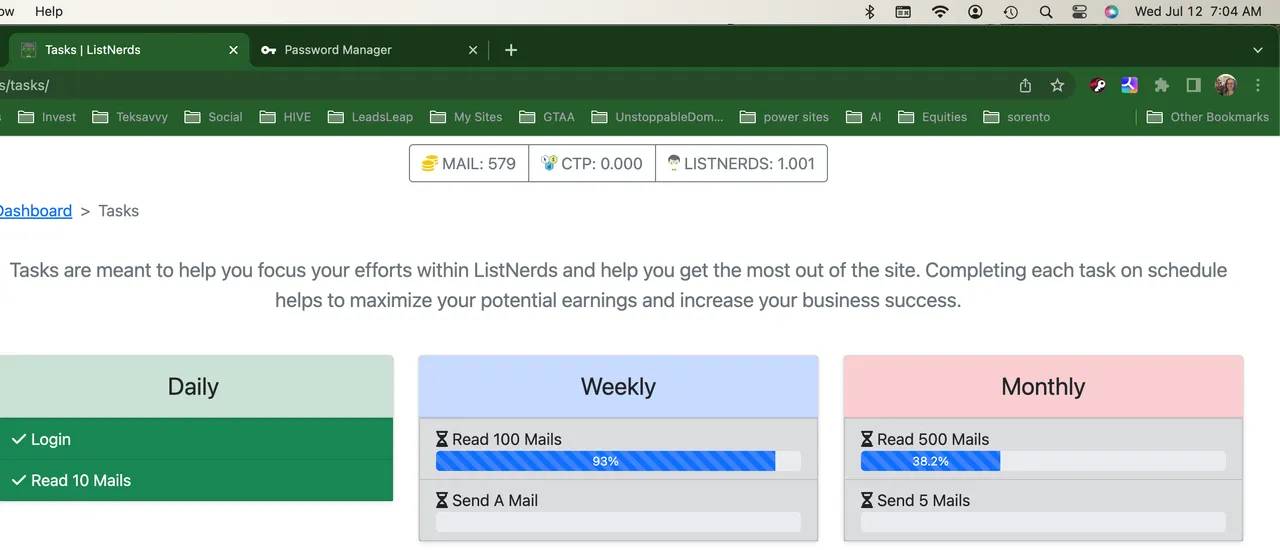Click the MAIL: 579 balance
This screenshot has height=550, width=1280.
(x=469, y=164)
